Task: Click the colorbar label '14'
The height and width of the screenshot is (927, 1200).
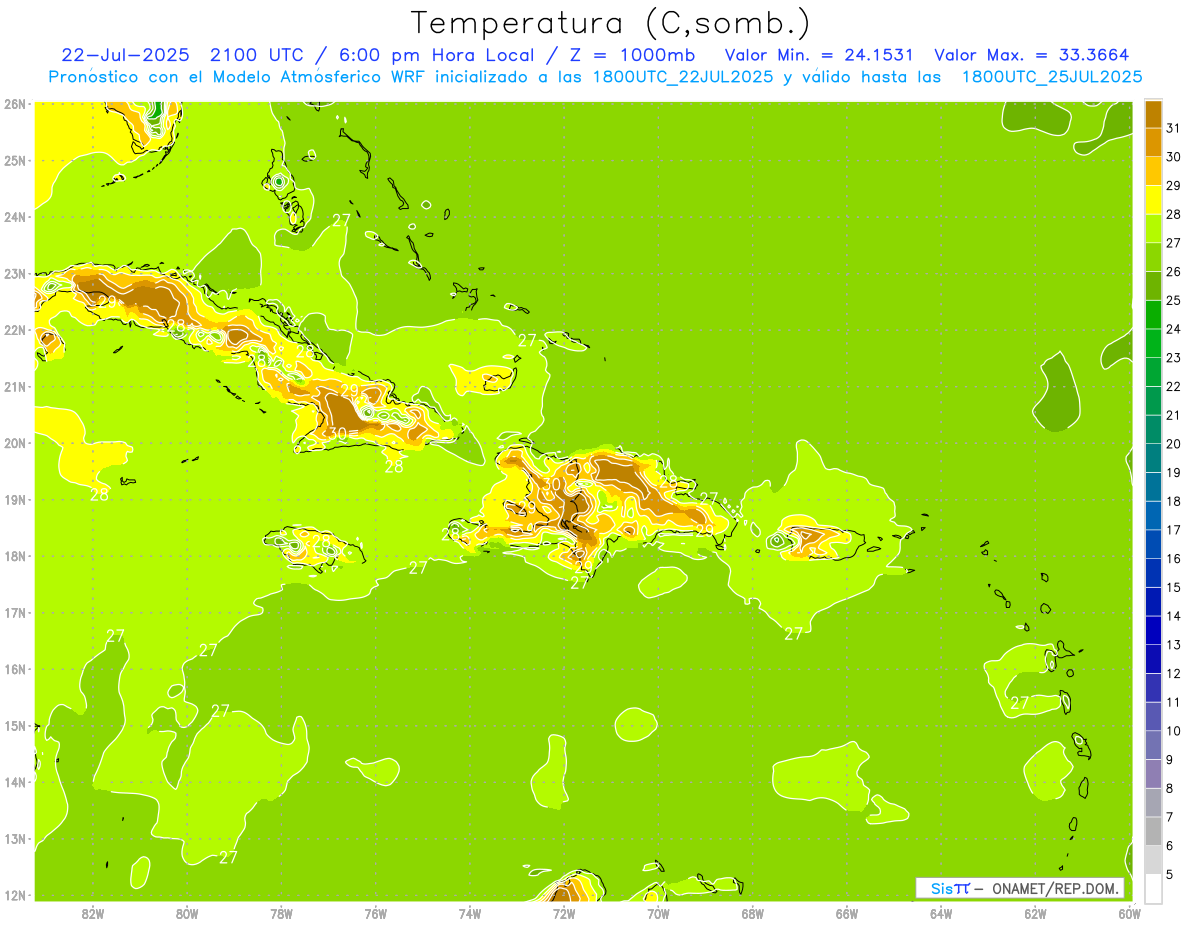Action: coord(1173,616)
